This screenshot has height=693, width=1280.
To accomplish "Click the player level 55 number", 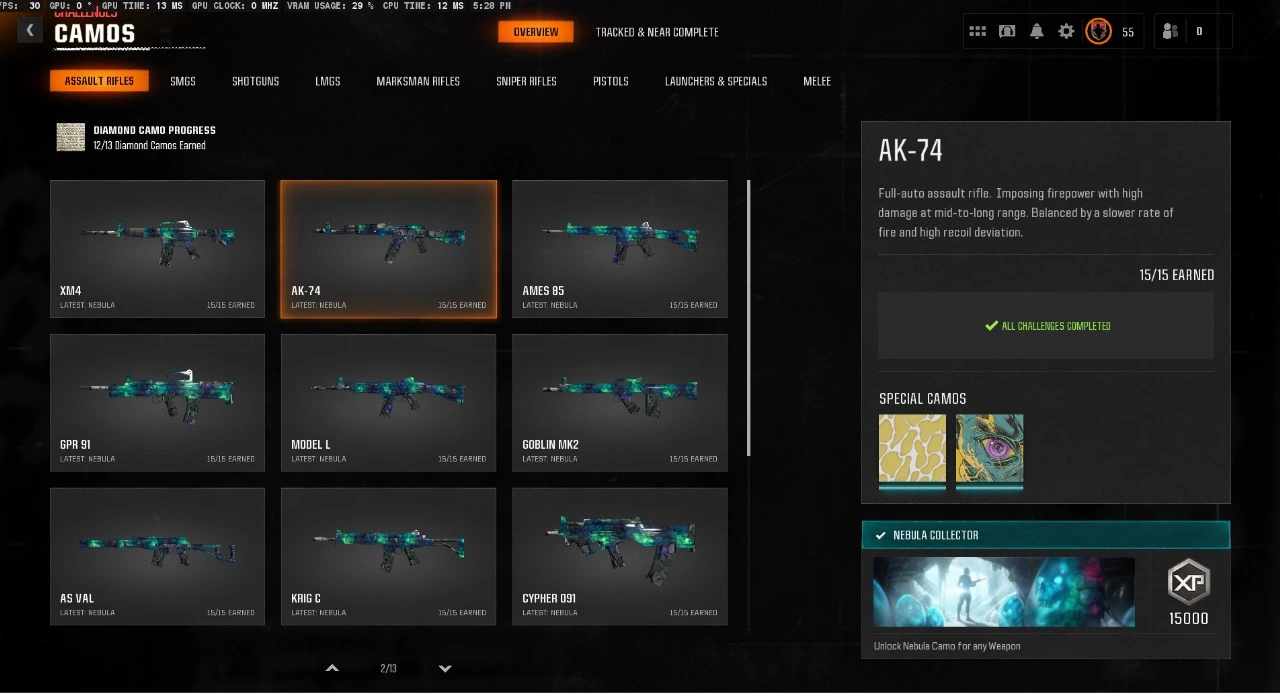I will pos(1128,32).
